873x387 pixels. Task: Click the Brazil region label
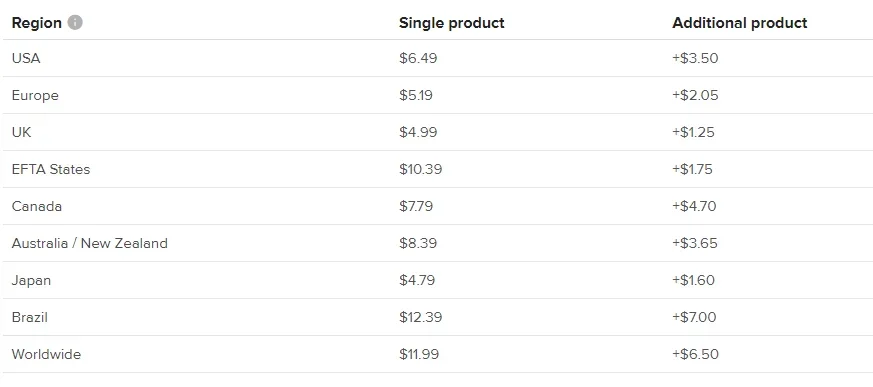(x=30, y=317)
